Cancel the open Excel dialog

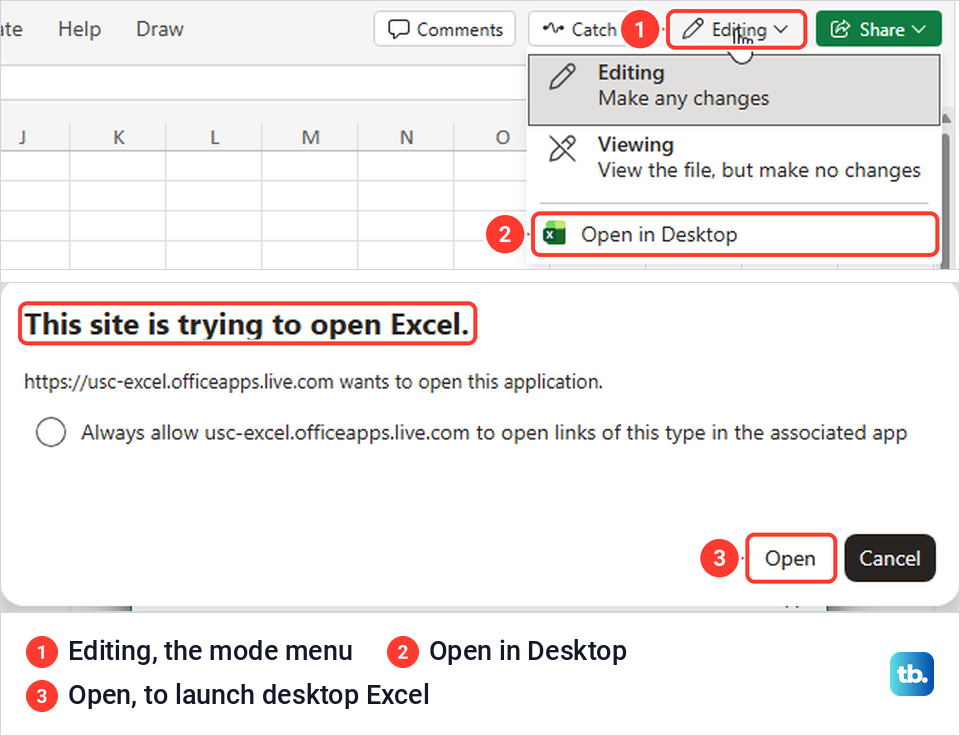click(x=890, y=558)
